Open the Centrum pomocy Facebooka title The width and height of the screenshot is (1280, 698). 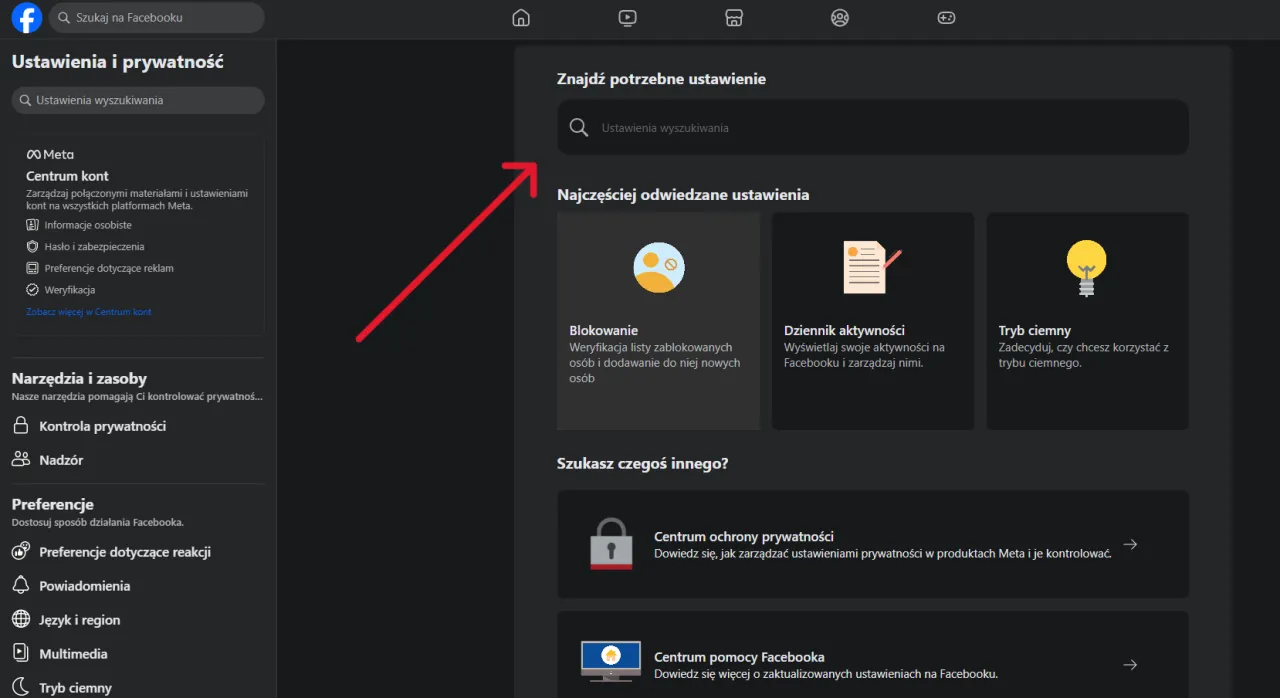[739, 657]
